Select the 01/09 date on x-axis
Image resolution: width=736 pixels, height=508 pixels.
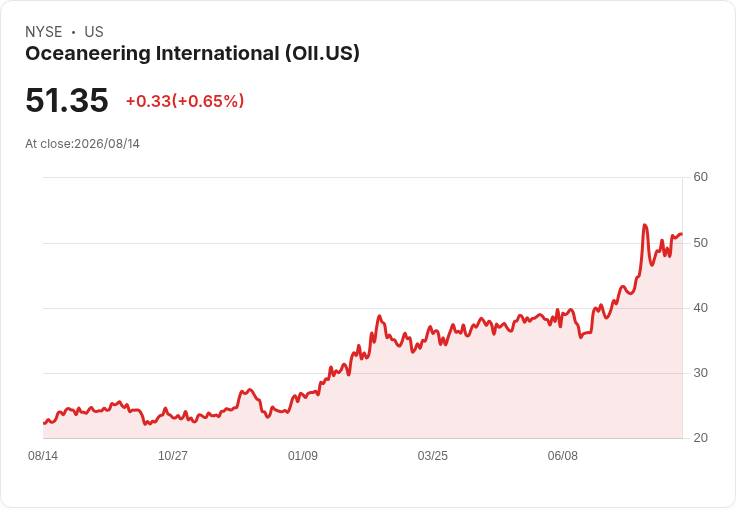(303, 456)
